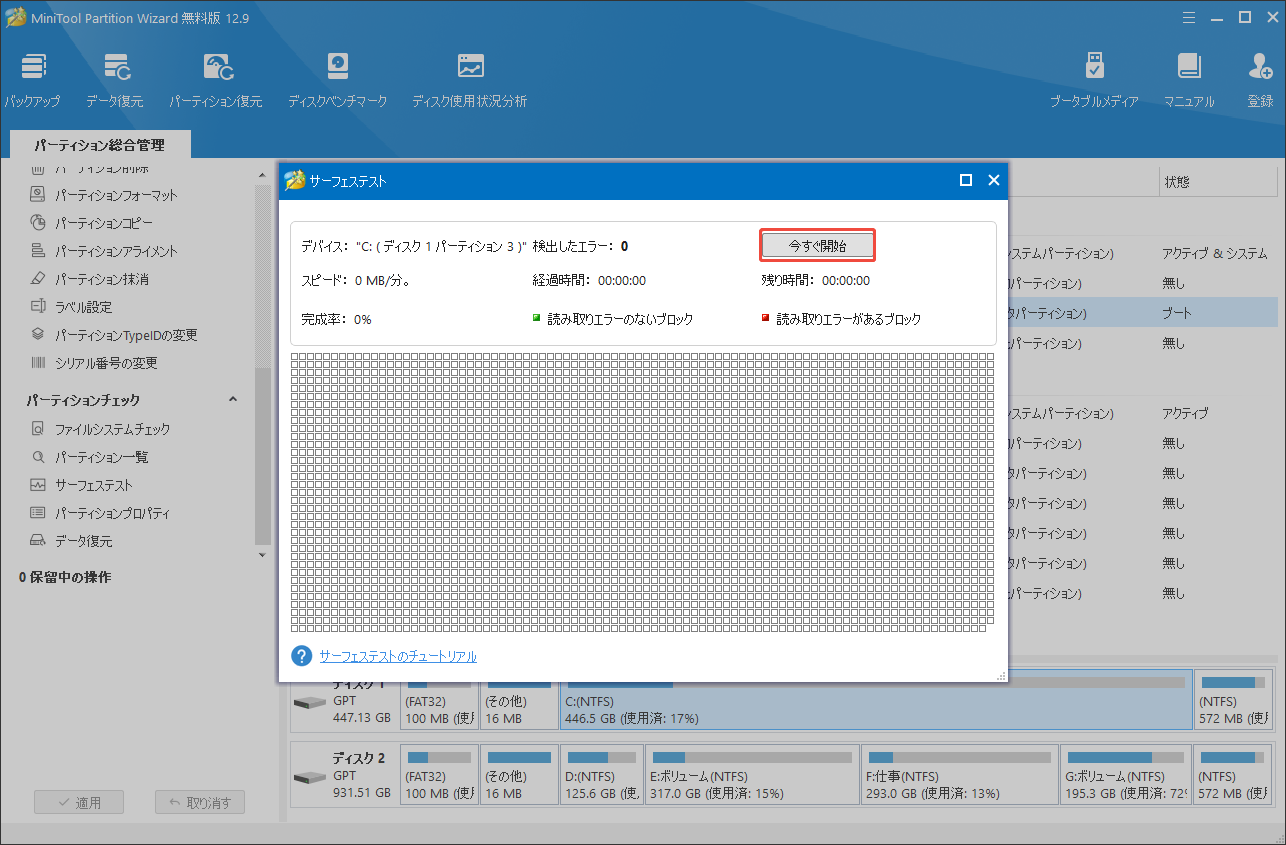1286x845 pixels.
Task: Select ディスク 2 FAT32 100 MB partition
Action: coord(438,773)
